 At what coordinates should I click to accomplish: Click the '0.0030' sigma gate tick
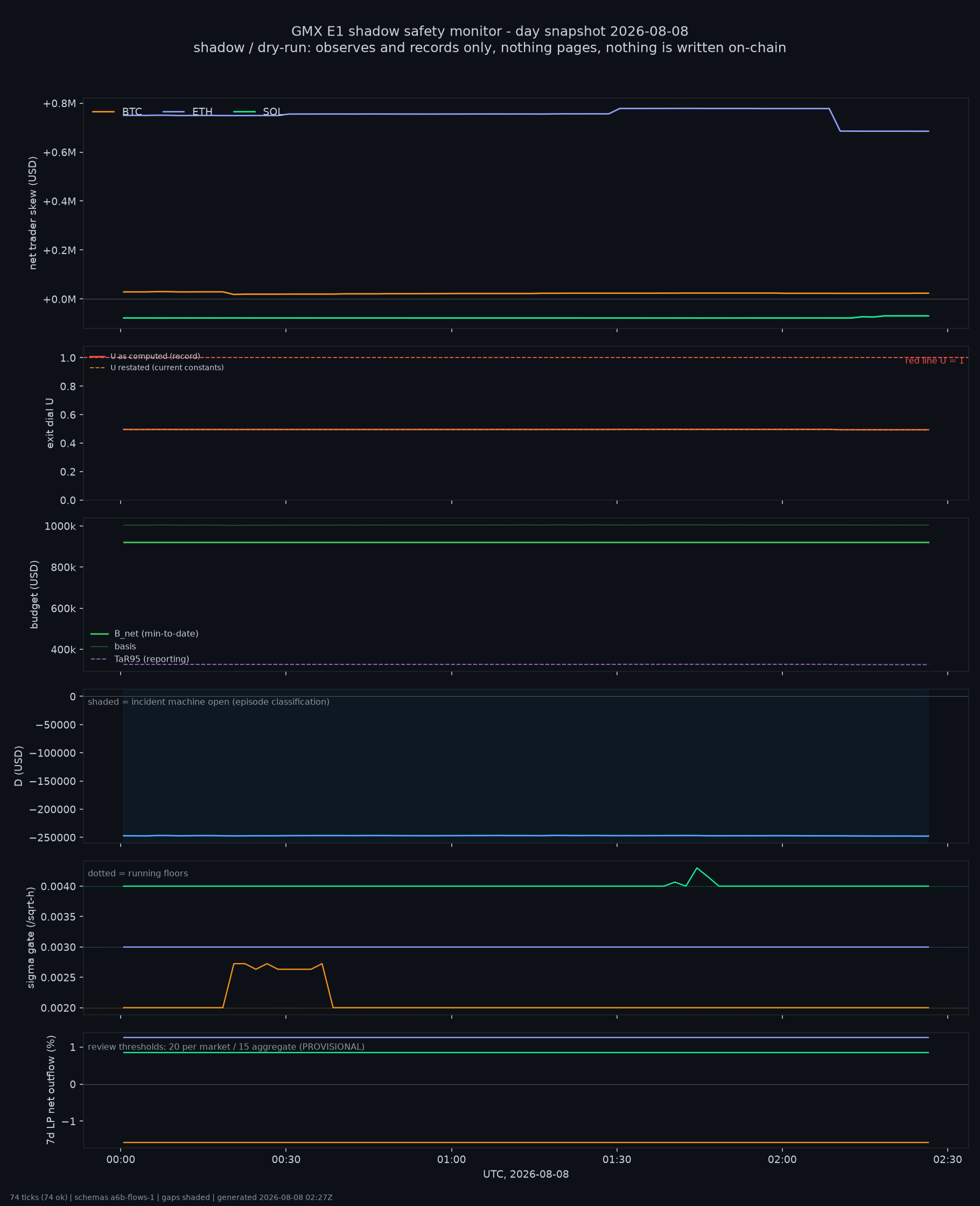tap(58, 947)
